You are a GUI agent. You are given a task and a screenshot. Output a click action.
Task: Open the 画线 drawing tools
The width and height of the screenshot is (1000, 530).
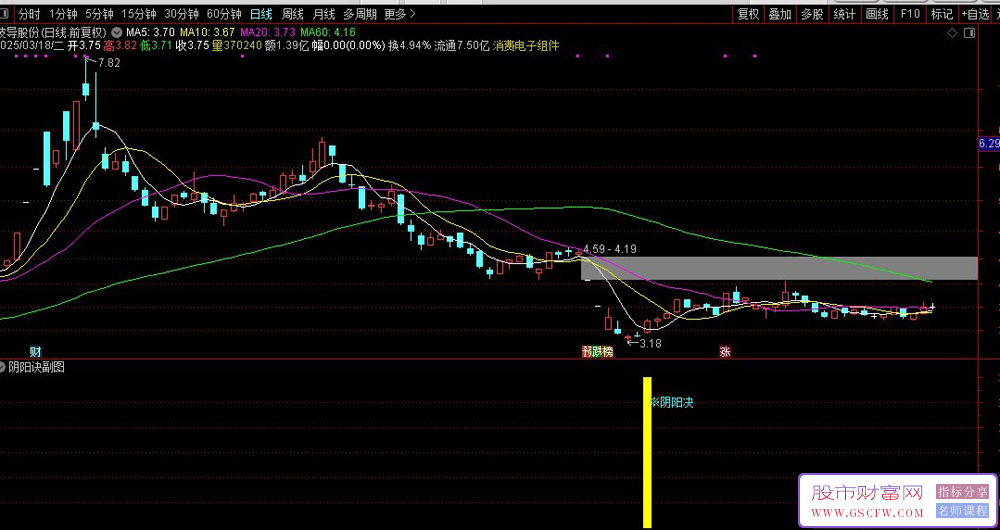pos(878,13)
